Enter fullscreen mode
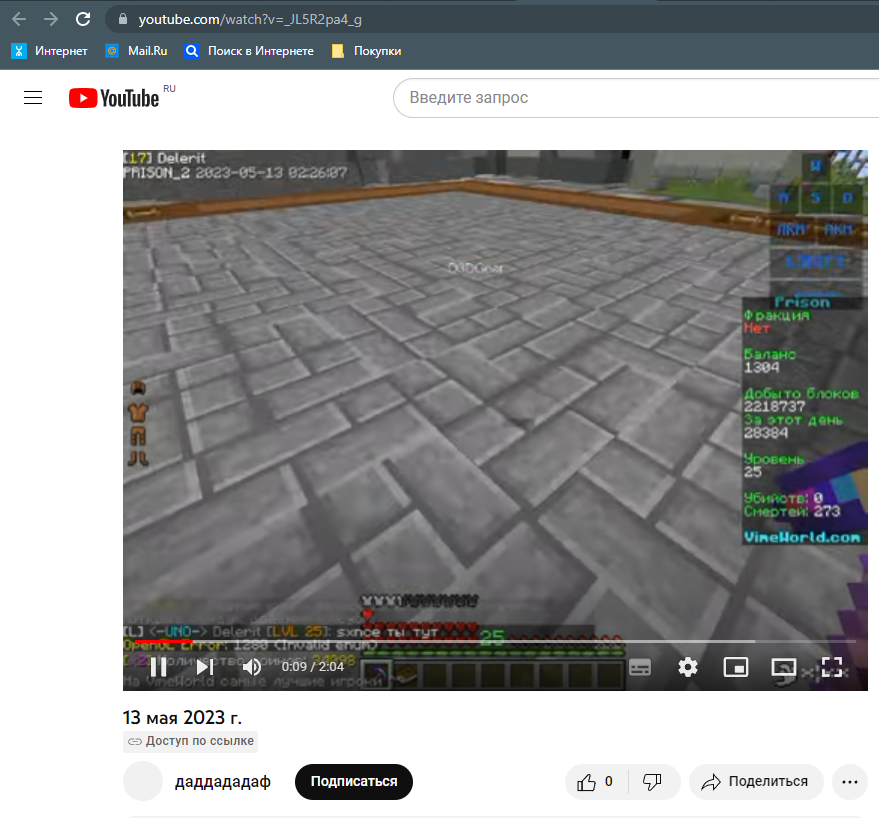This screenshot has height=818, width=879. [x=832, y=667]
